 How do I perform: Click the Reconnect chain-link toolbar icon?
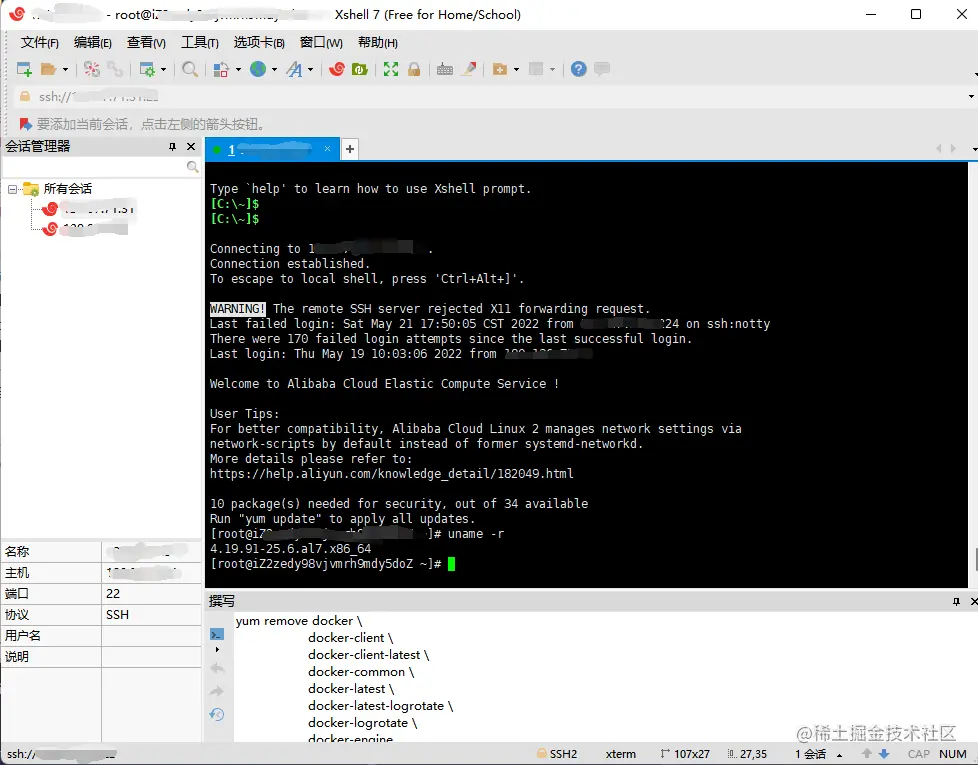115,69
